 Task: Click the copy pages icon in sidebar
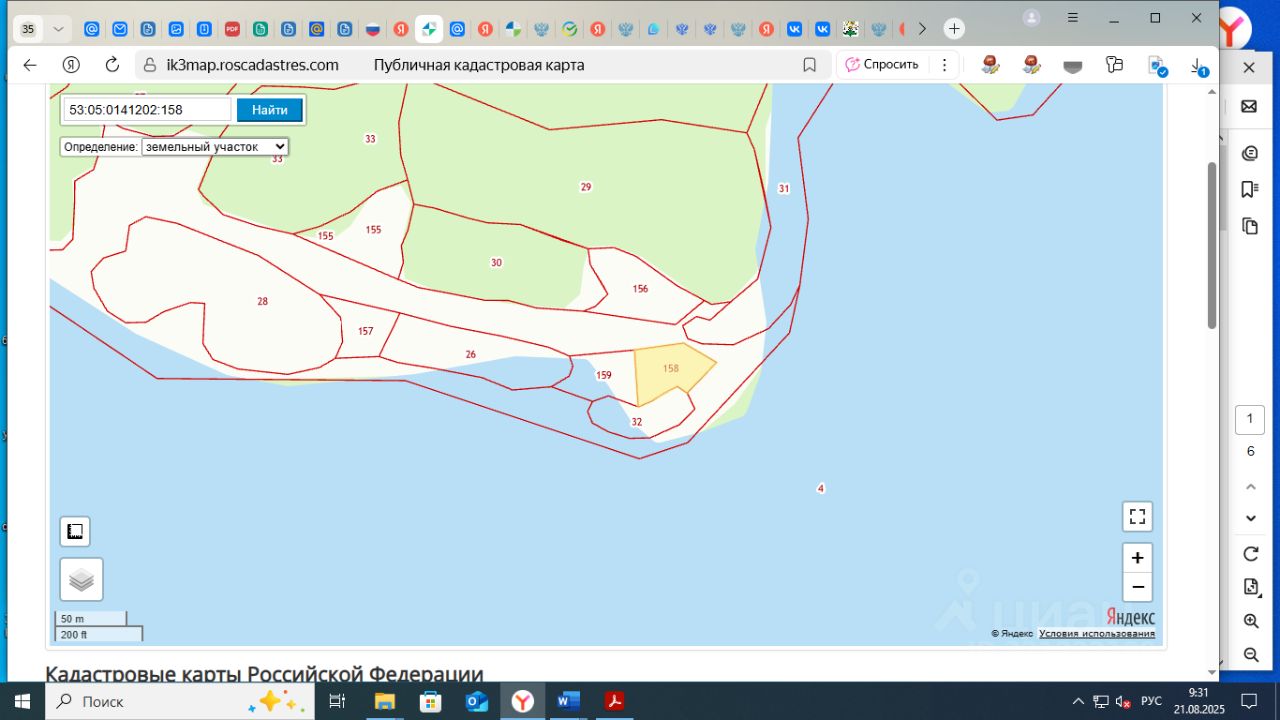1249,226
